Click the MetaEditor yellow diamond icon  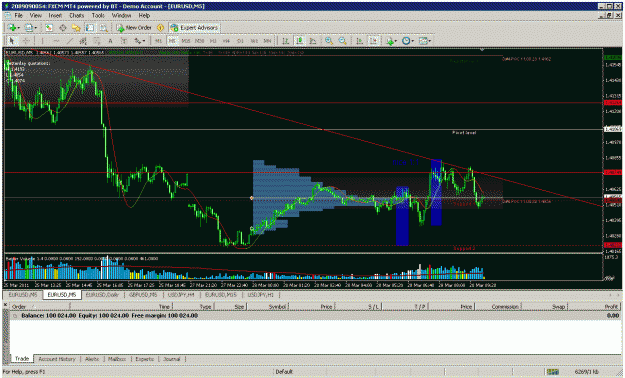click(x=160, y=28)
